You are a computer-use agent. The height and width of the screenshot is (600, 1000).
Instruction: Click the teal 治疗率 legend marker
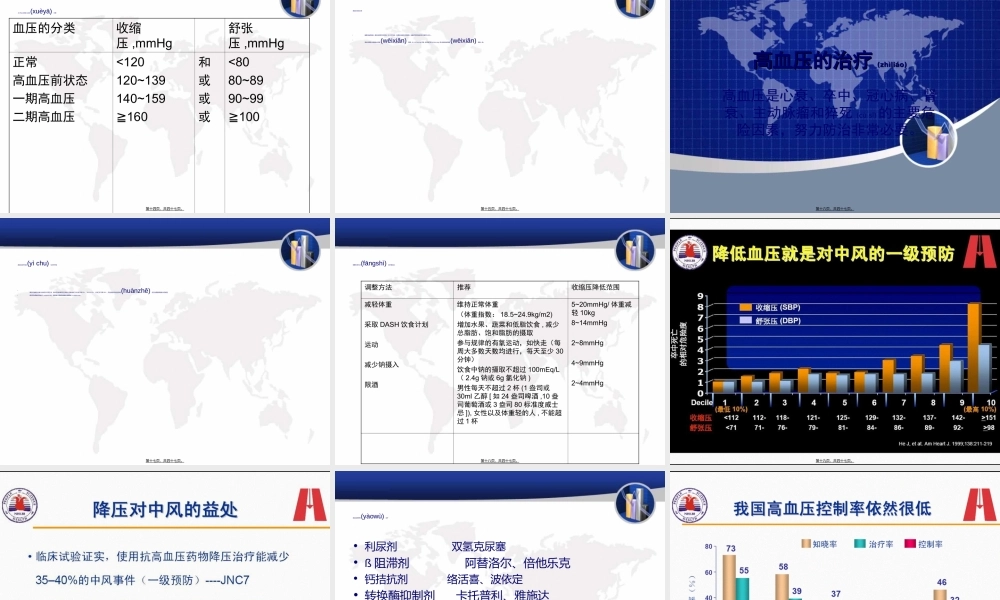tap(860, 543)
